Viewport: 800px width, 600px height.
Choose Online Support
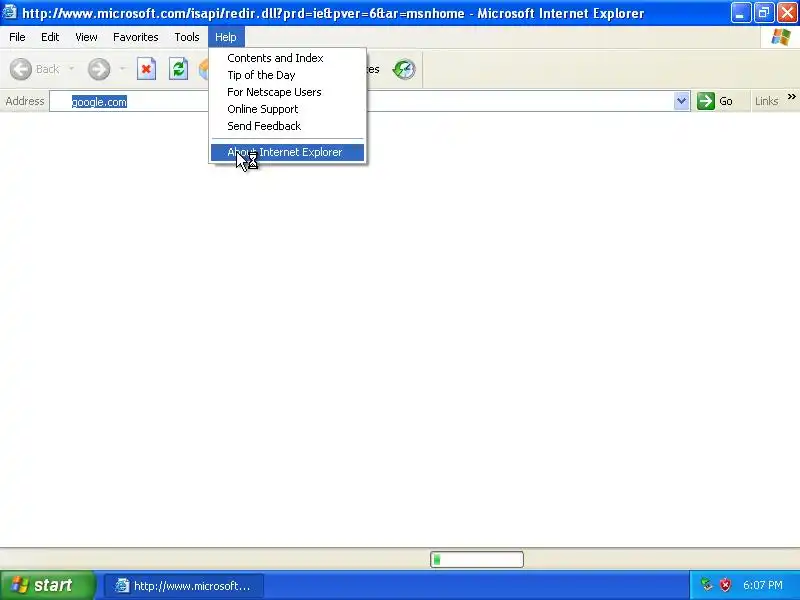pyautogui.click(x=288, y=109)
